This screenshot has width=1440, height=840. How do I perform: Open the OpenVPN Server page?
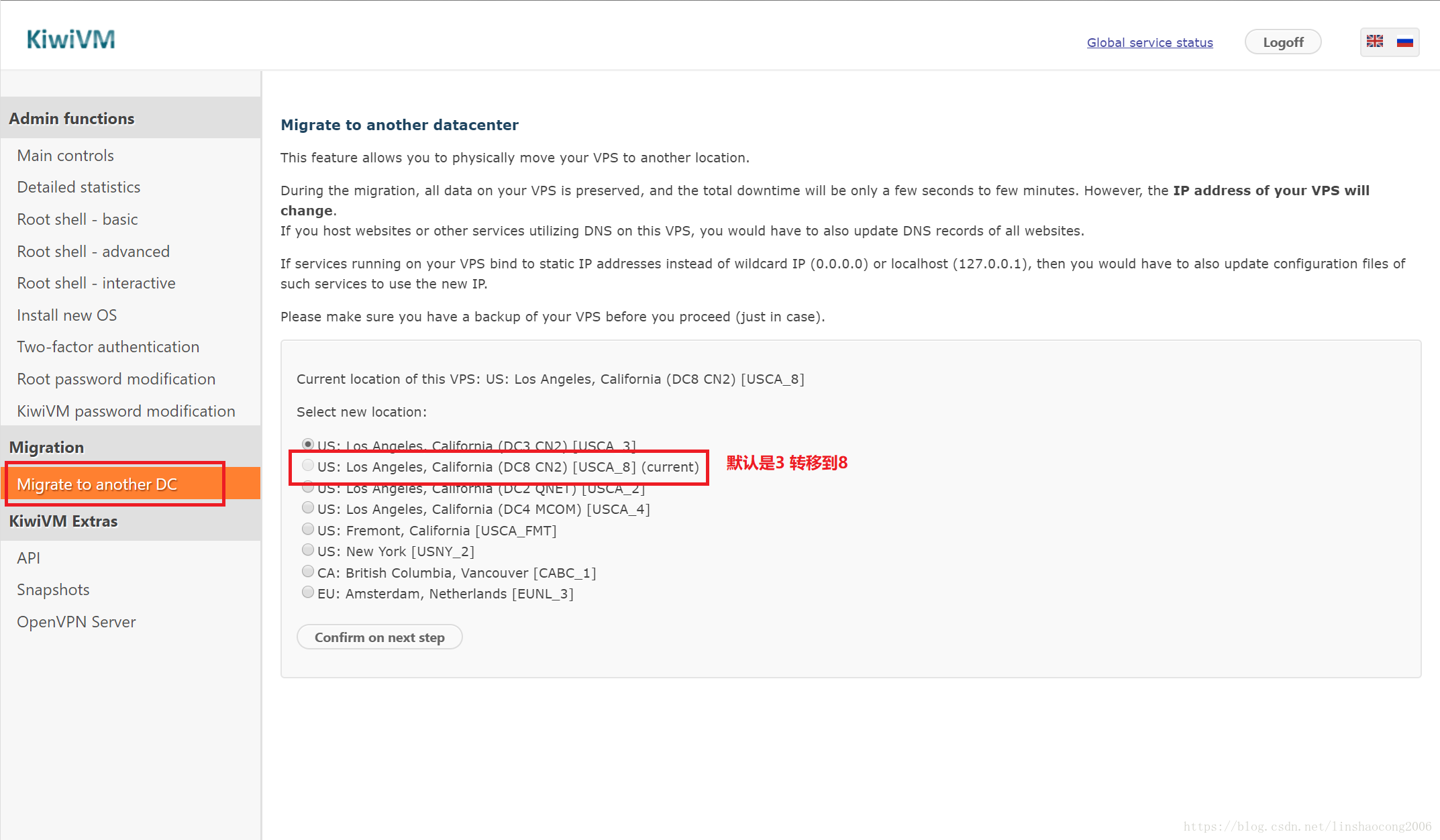(x=76, y=622)
